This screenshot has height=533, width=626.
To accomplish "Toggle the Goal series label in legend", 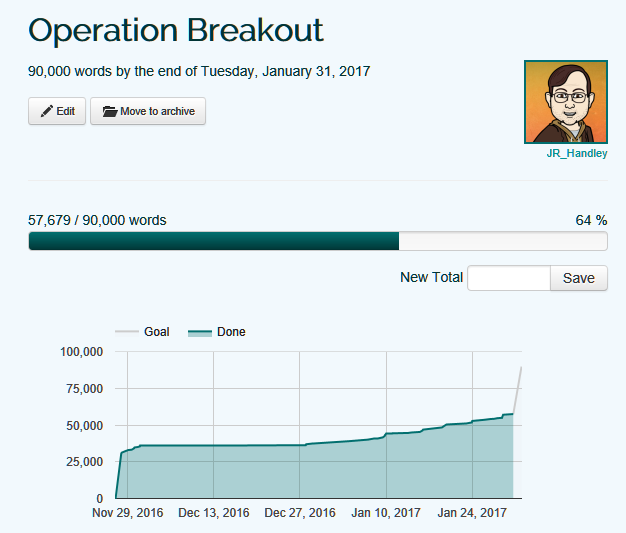I will (157, 332).
